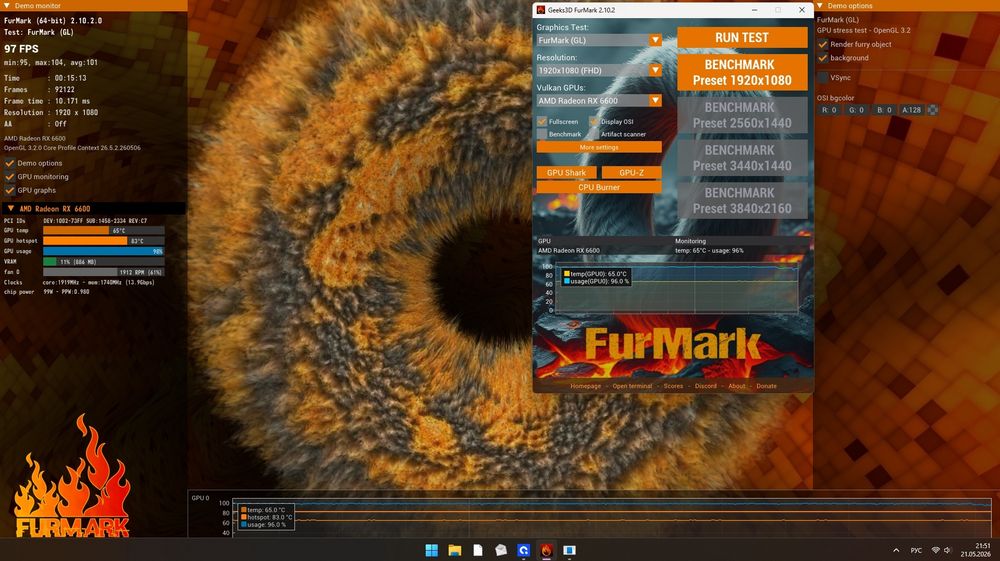Viewport: 1000px width, 561px height.
Task: Click the 97 FPS readout
Action: [x=21, y=49]
